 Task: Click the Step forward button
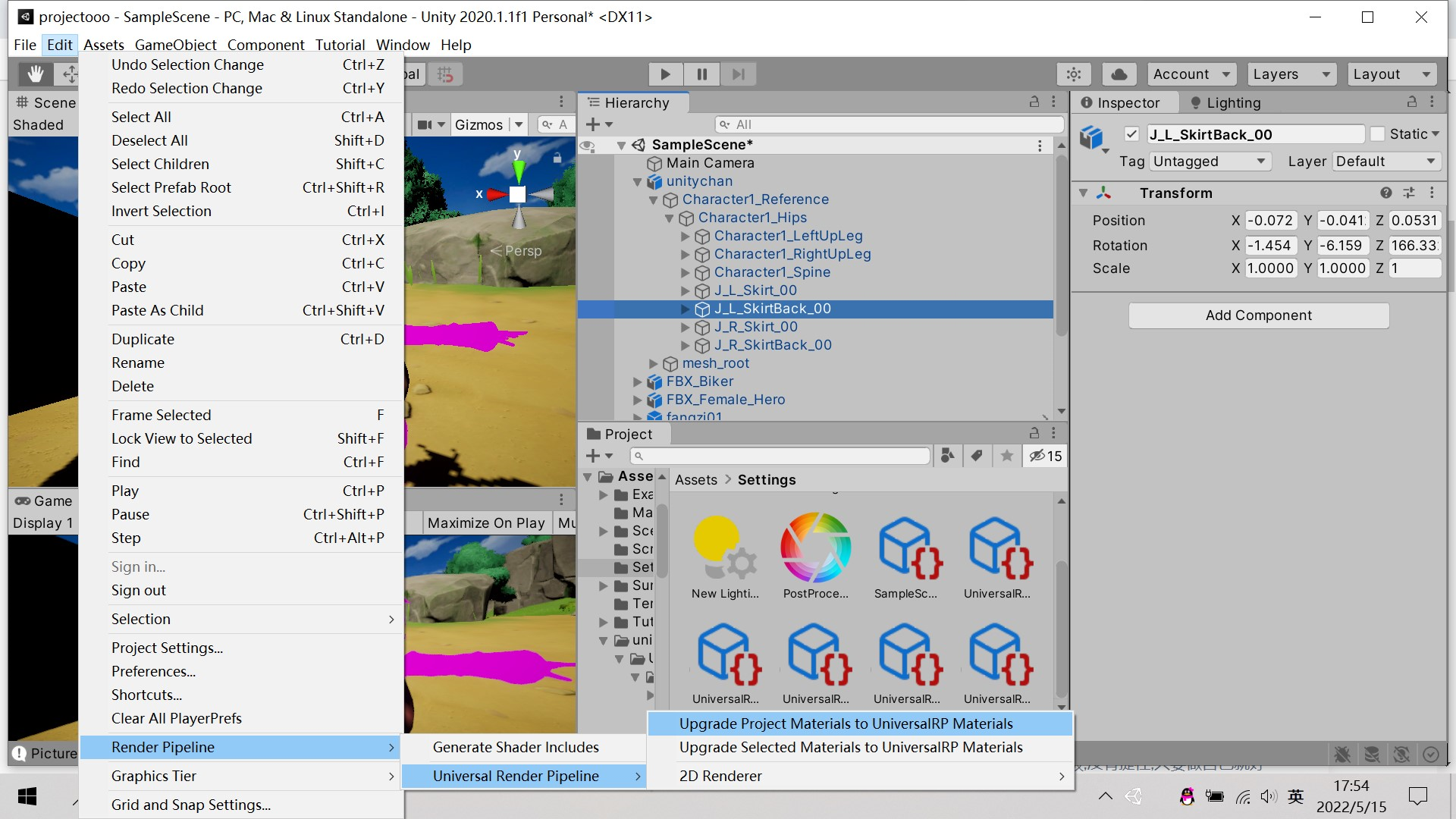pos(739,74)
